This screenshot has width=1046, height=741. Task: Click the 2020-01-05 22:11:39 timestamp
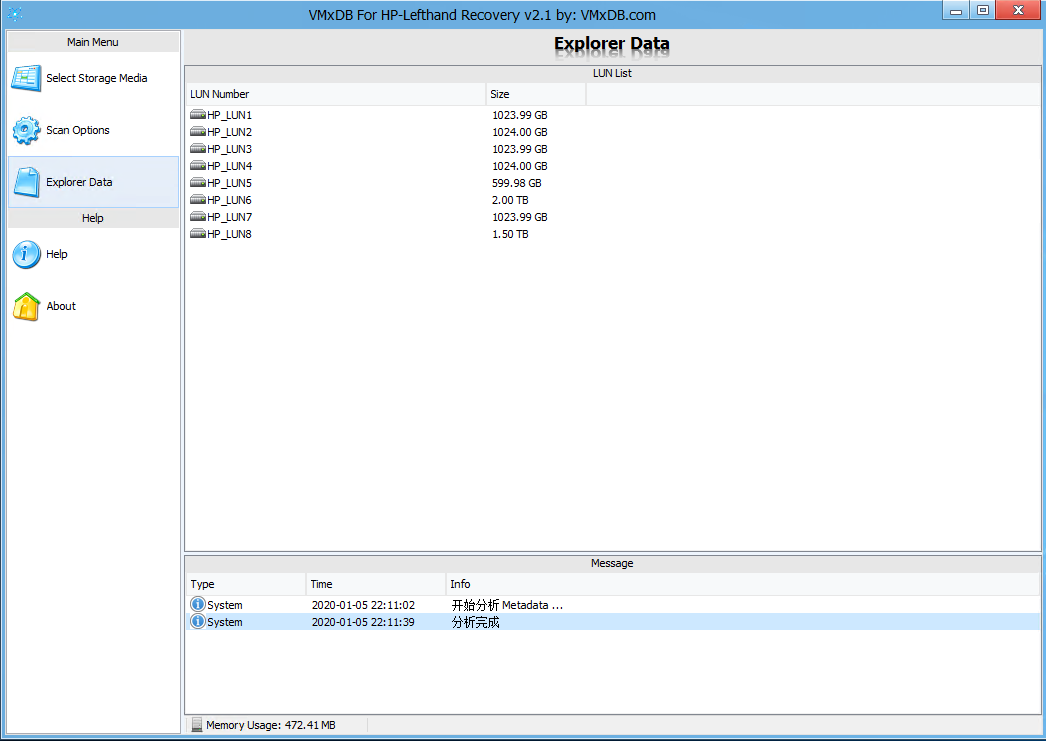click(x=364, y=622)
